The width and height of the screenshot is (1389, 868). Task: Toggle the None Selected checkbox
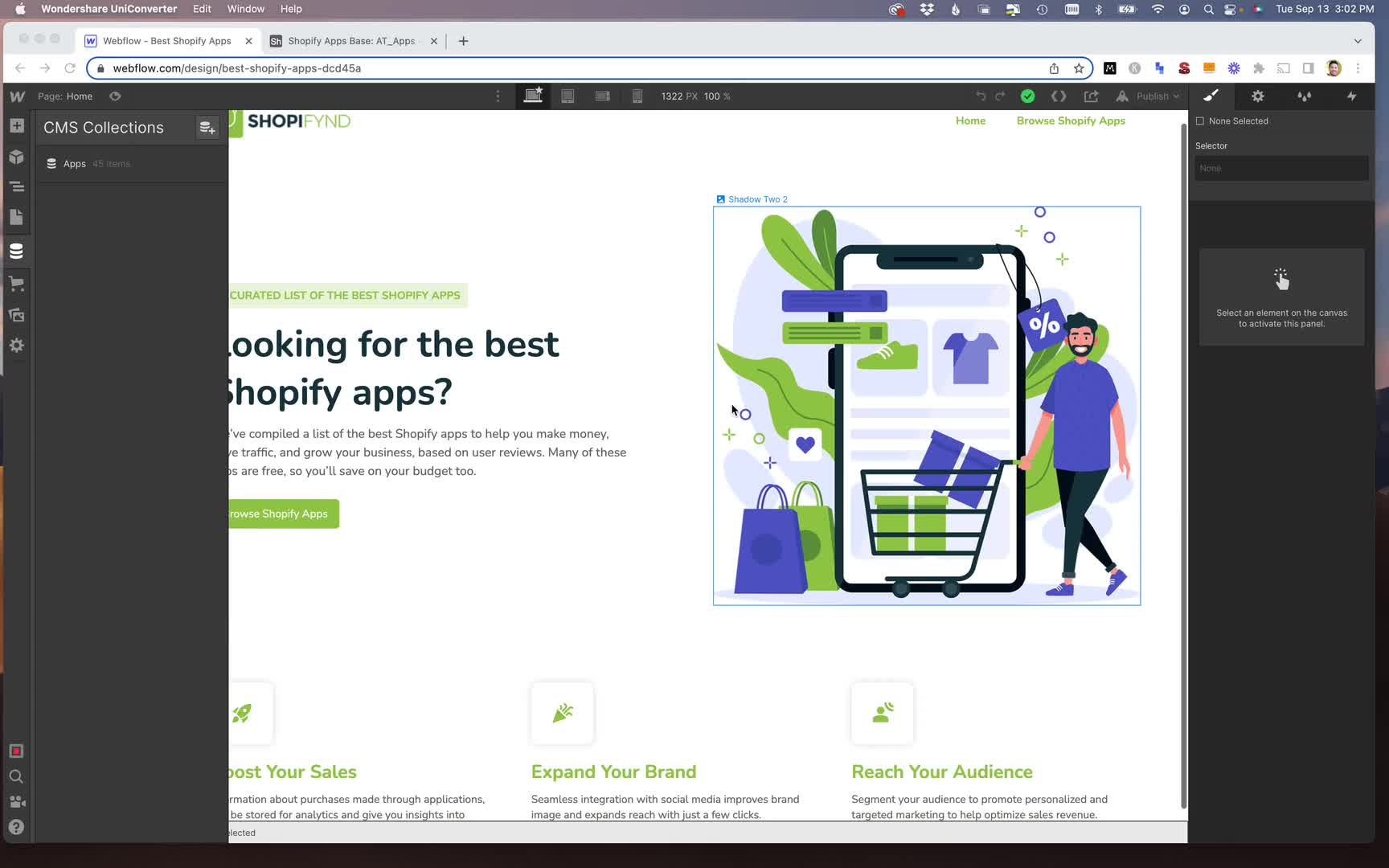1200,121
